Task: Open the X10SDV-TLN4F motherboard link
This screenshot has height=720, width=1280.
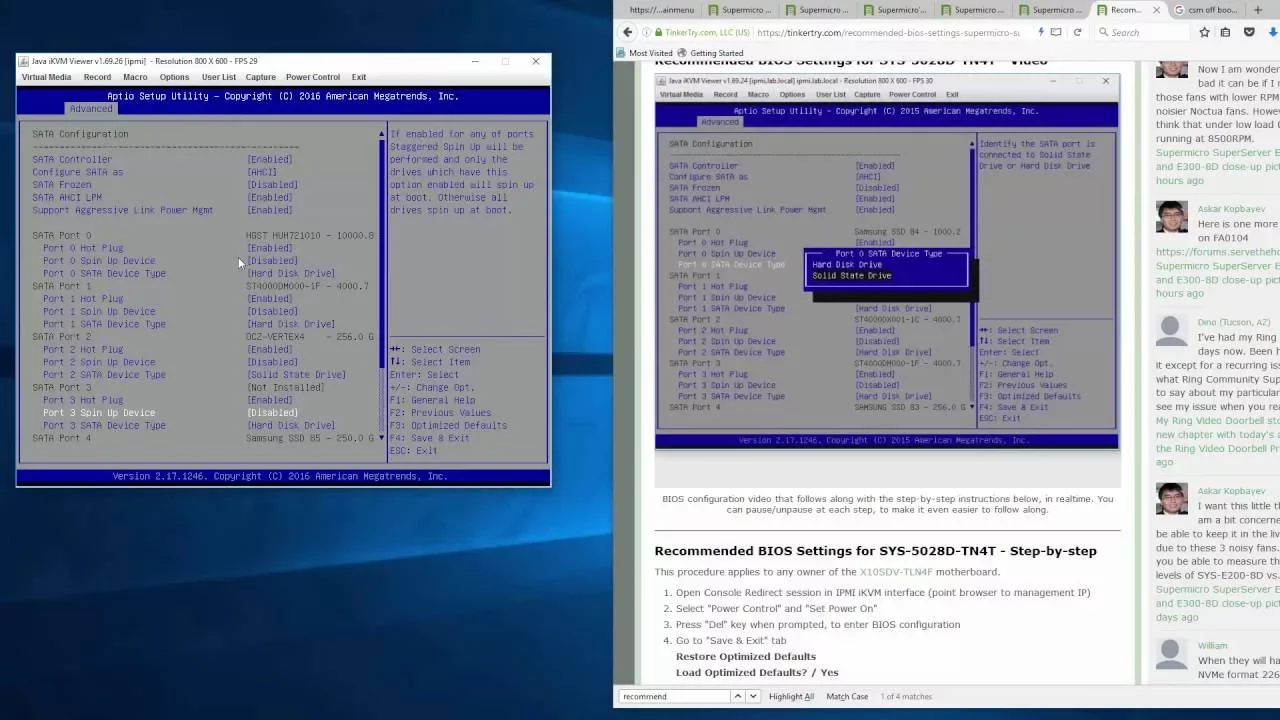Action: (x=896, y=572)
